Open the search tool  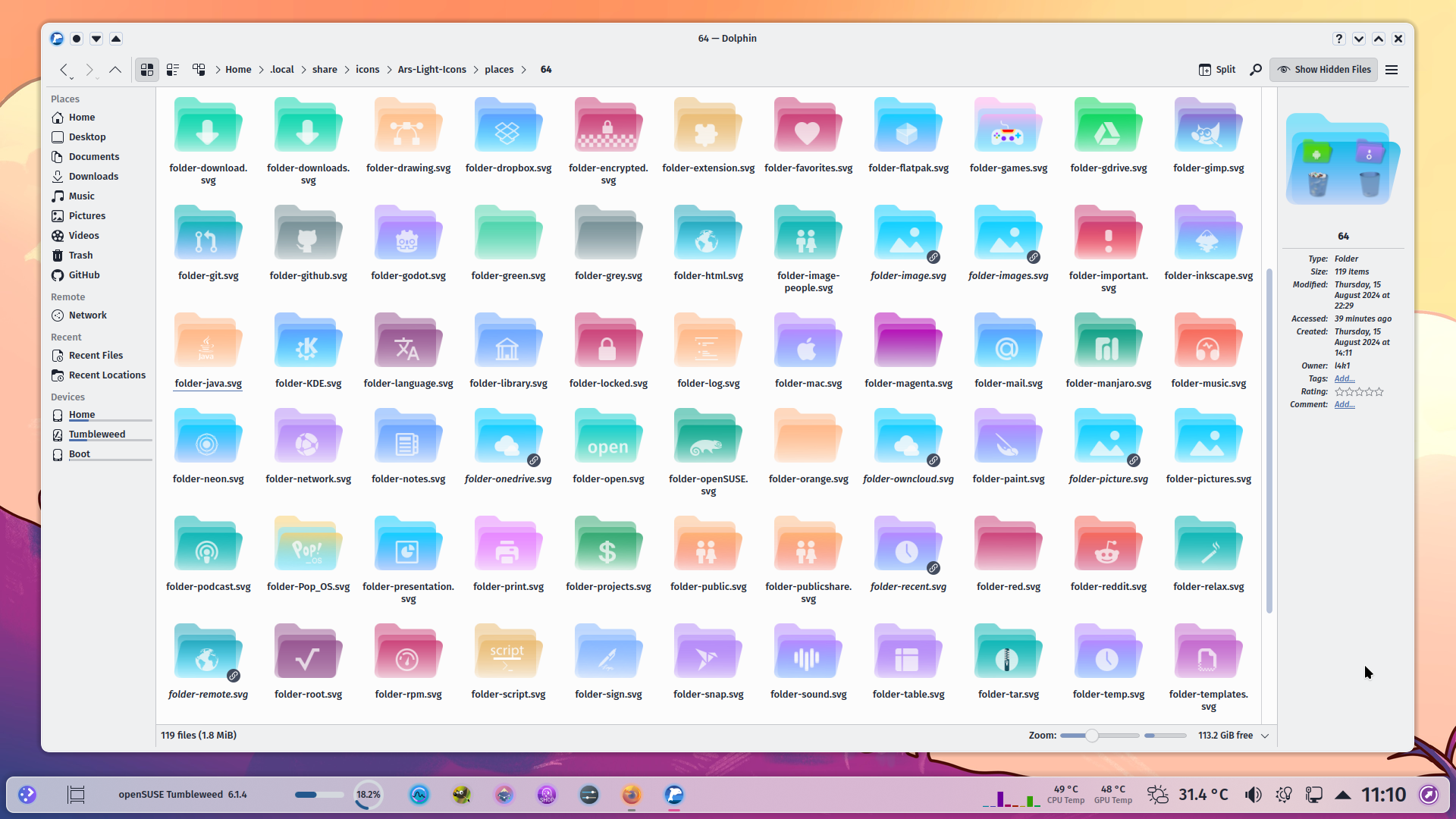coord(1256,70)
